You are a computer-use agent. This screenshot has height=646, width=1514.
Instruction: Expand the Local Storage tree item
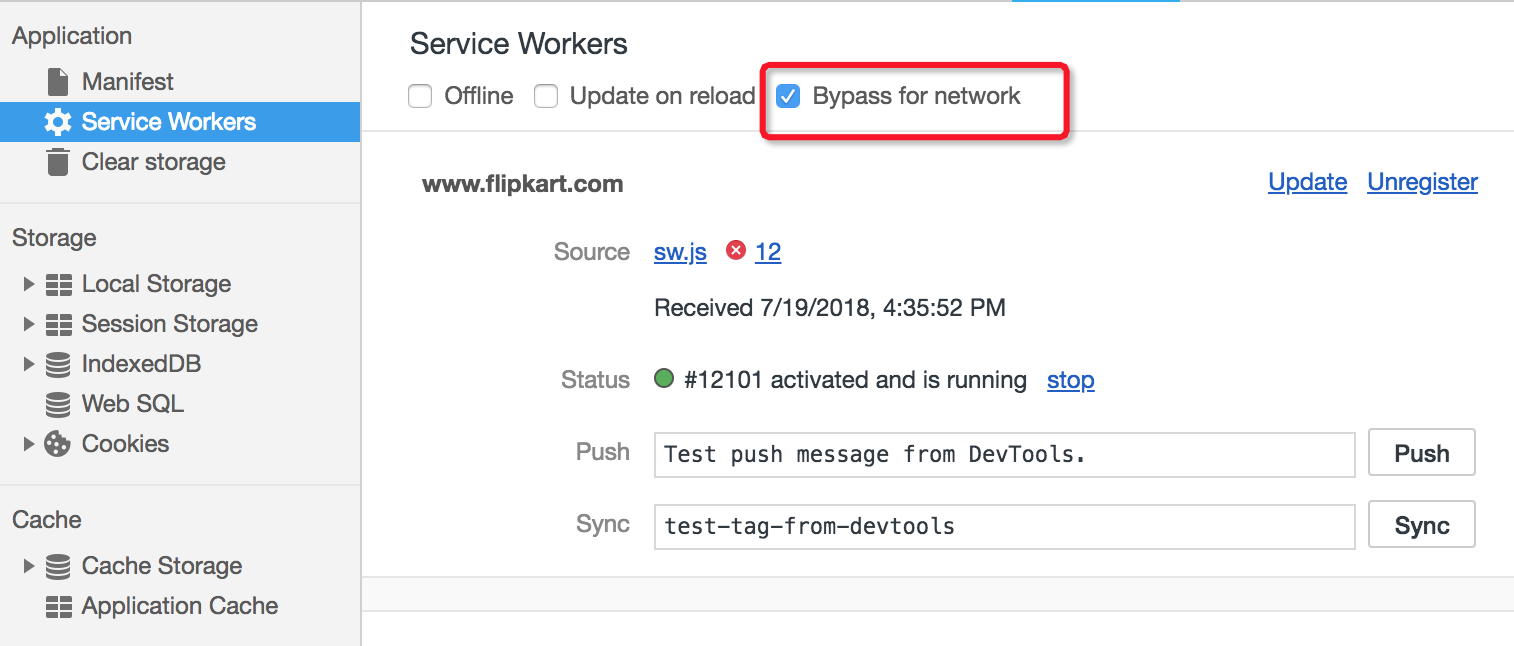click(x=28, y=283)
